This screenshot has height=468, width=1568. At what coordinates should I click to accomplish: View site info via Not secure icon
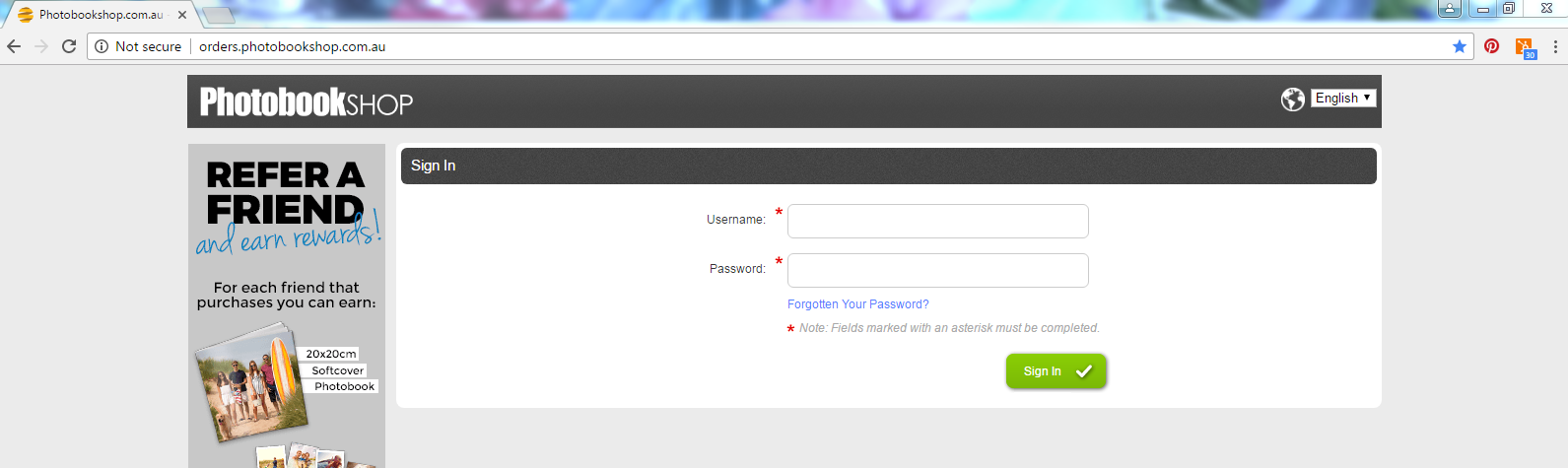point(102,46)
